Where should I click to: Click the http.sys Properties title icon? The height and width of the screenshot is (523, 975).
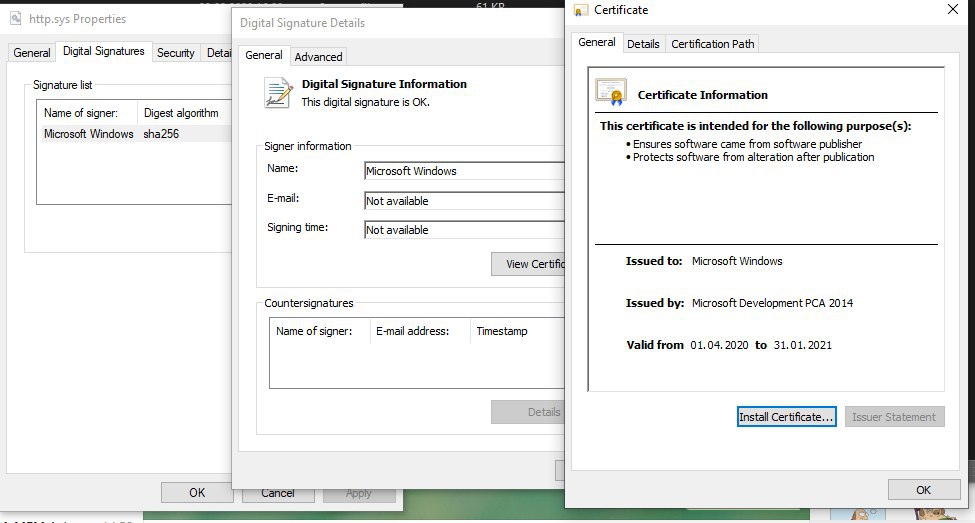[x=16, y=19]
